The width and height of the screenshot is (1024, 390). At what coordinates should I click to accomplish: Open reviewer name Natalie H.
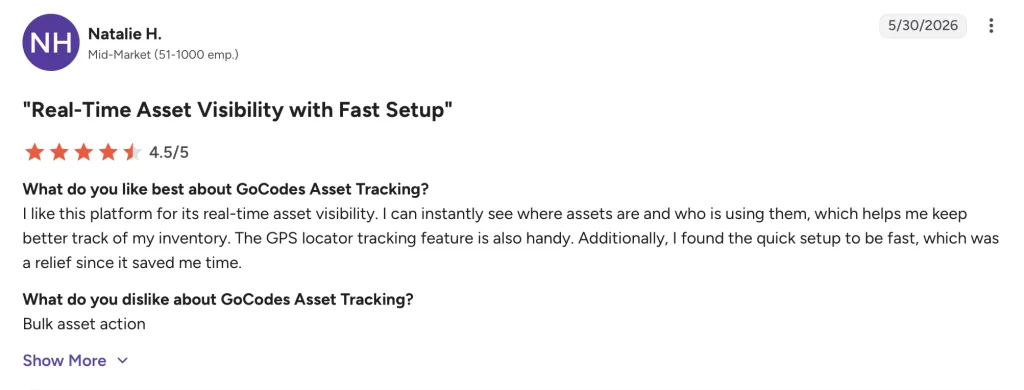click(124, 34)
